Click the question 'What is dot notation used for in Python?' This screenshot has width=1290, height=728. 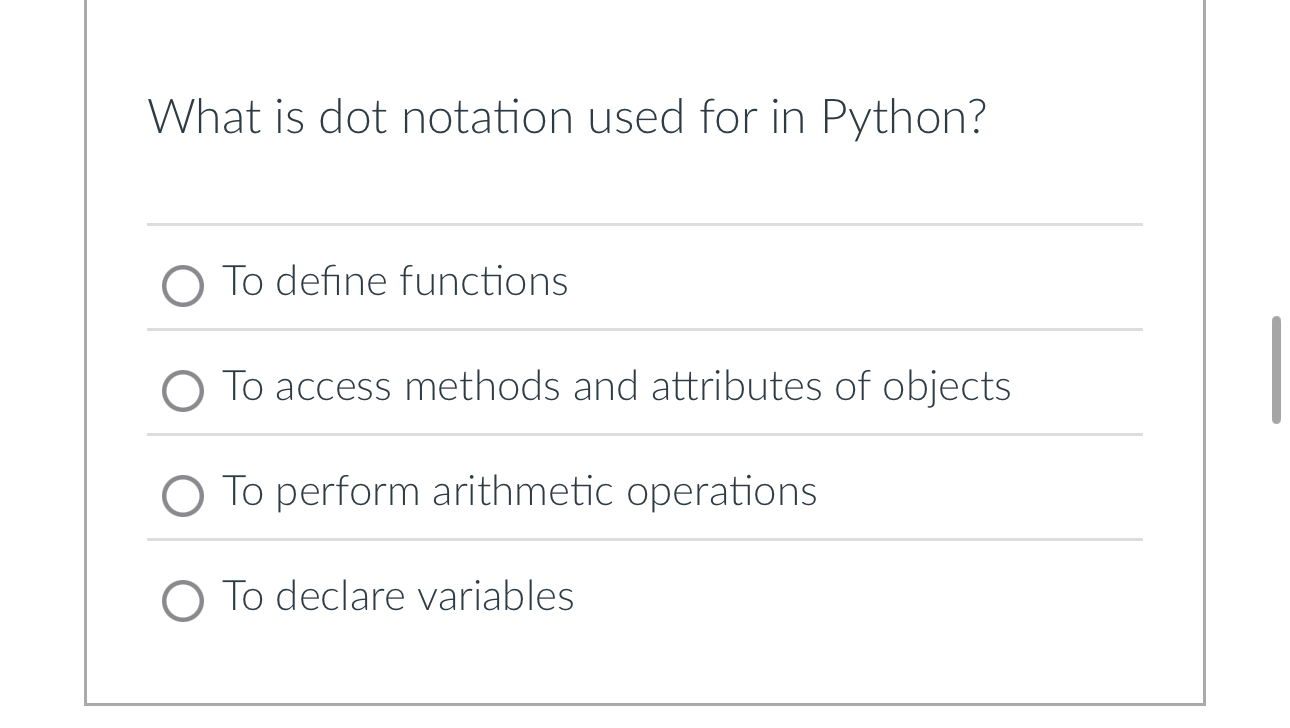click(x=567, y=117)
